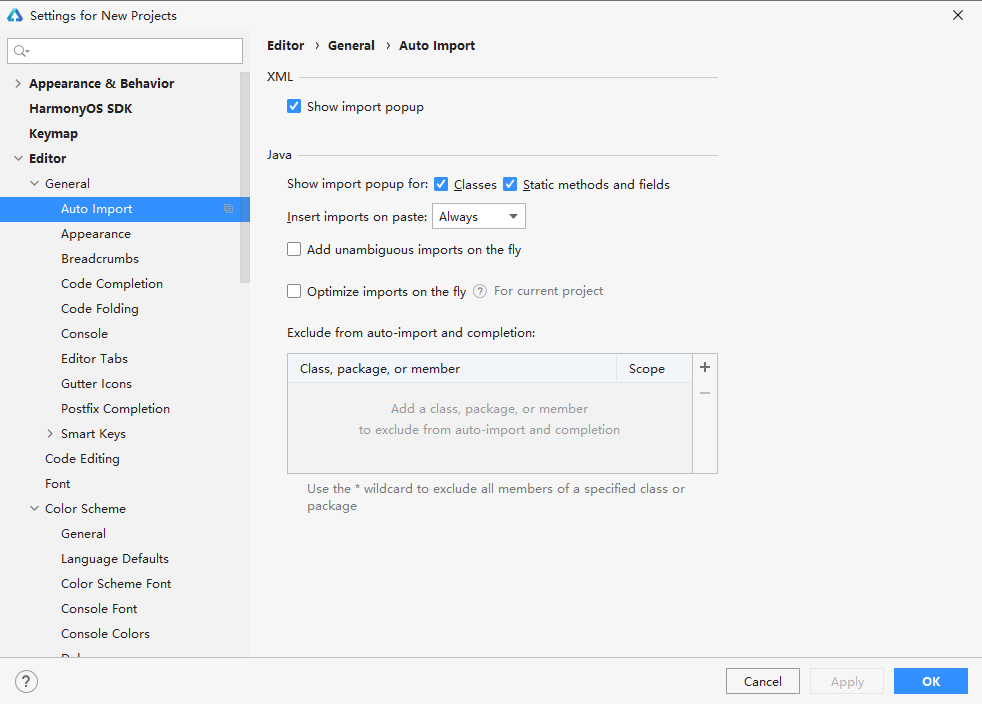Open Keymap settings page
The height and width of the screenshot is (704, 982).
pos(53,133)
